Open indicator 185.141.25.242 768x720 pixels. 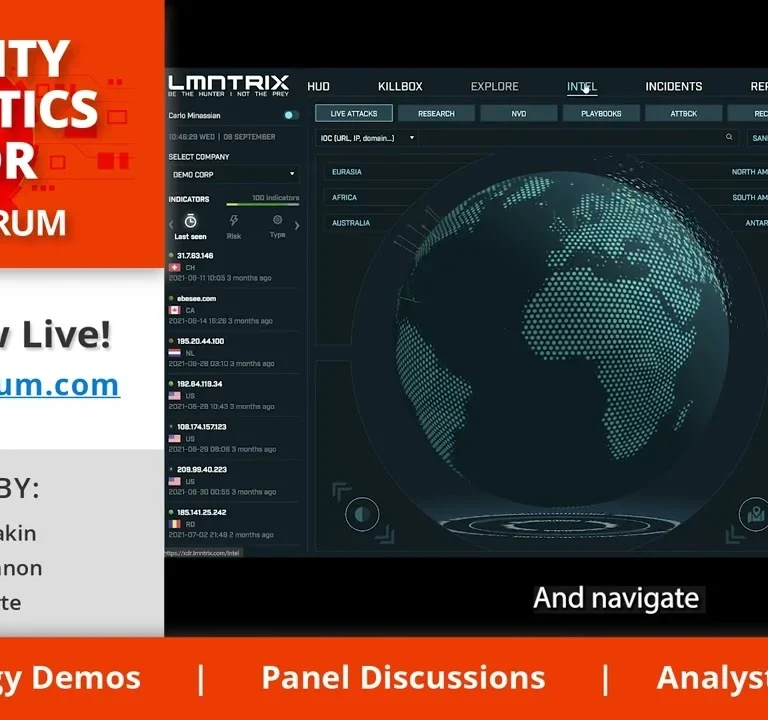201,512
